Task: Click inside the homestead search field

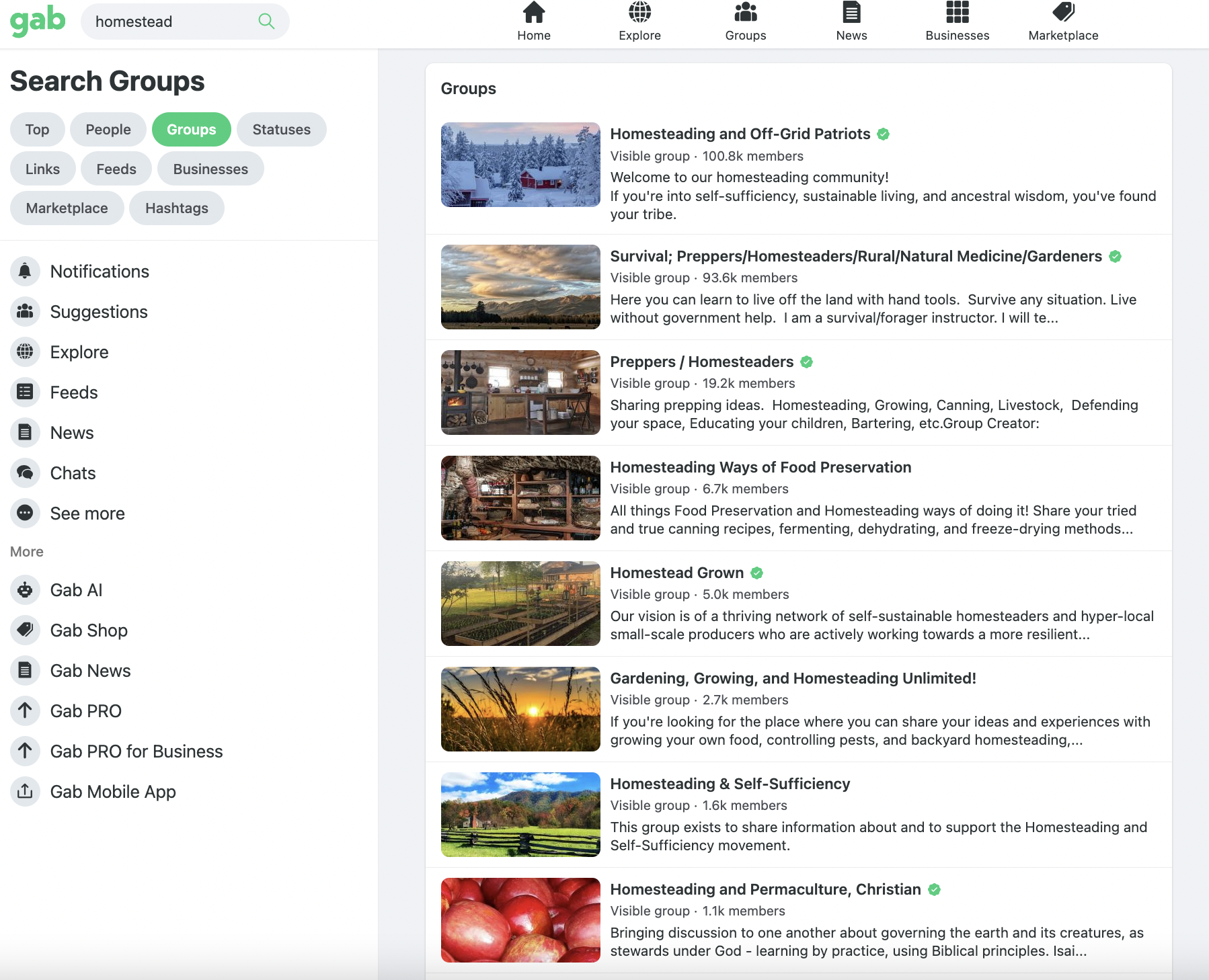Action: tap(168, 21)
